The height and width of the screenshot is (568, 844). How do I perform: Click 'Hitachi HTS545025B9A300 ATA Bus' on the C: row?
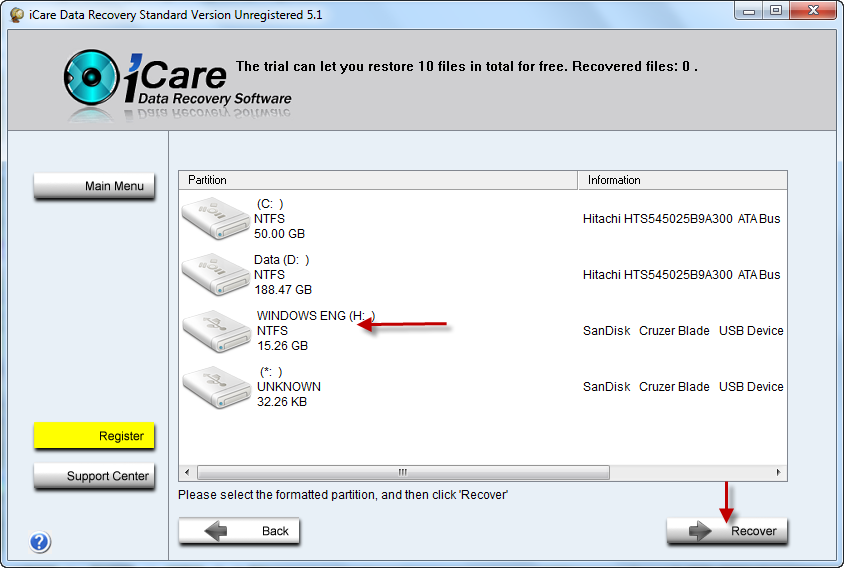point(681,219)
